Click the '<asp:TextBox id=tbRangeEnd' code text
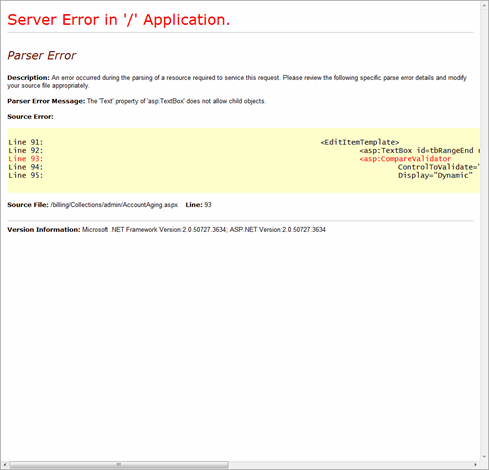 [416, 151]
